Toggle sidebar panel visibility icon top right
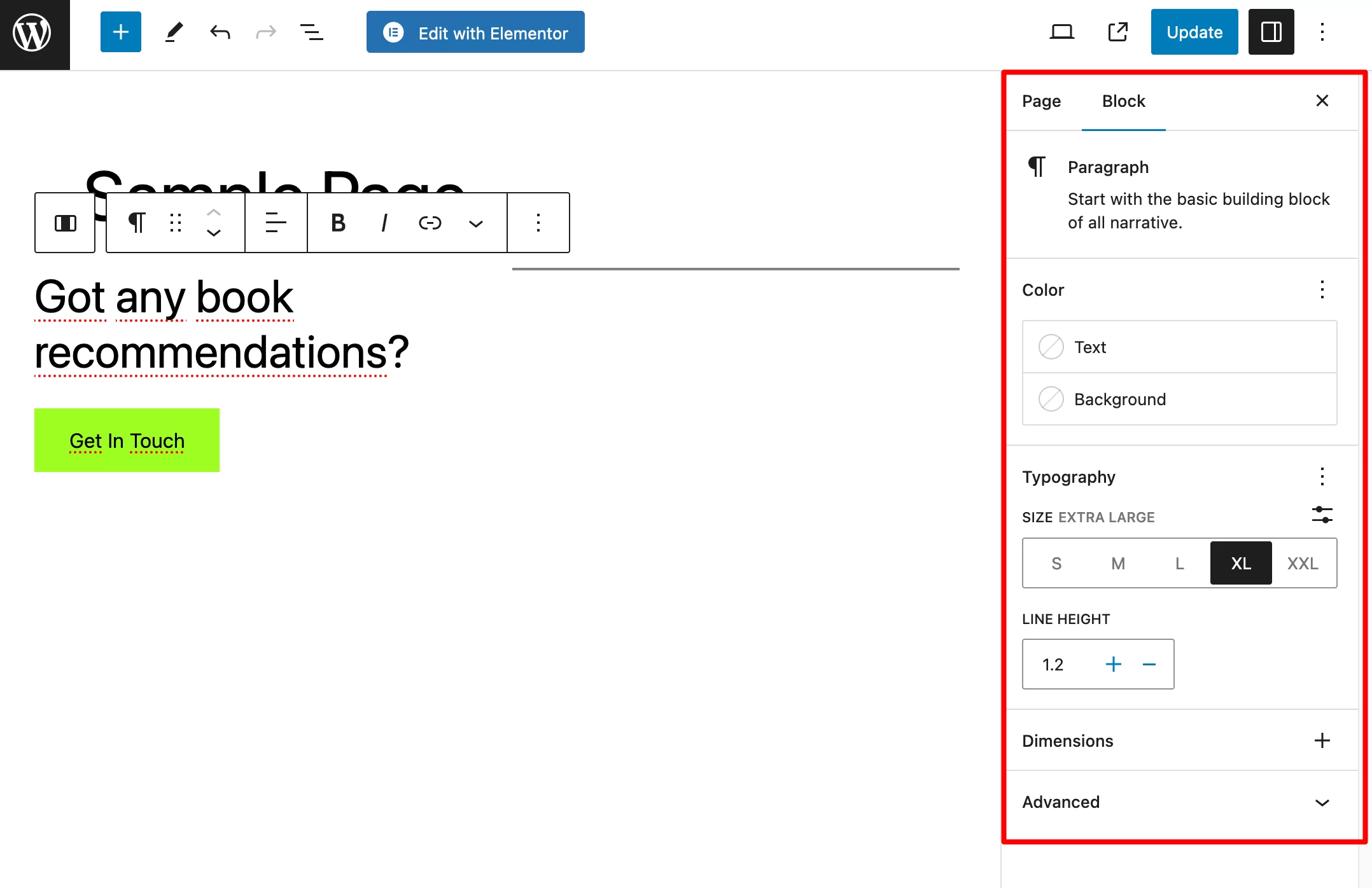 pyautogui.click(x=1271, y=33)
